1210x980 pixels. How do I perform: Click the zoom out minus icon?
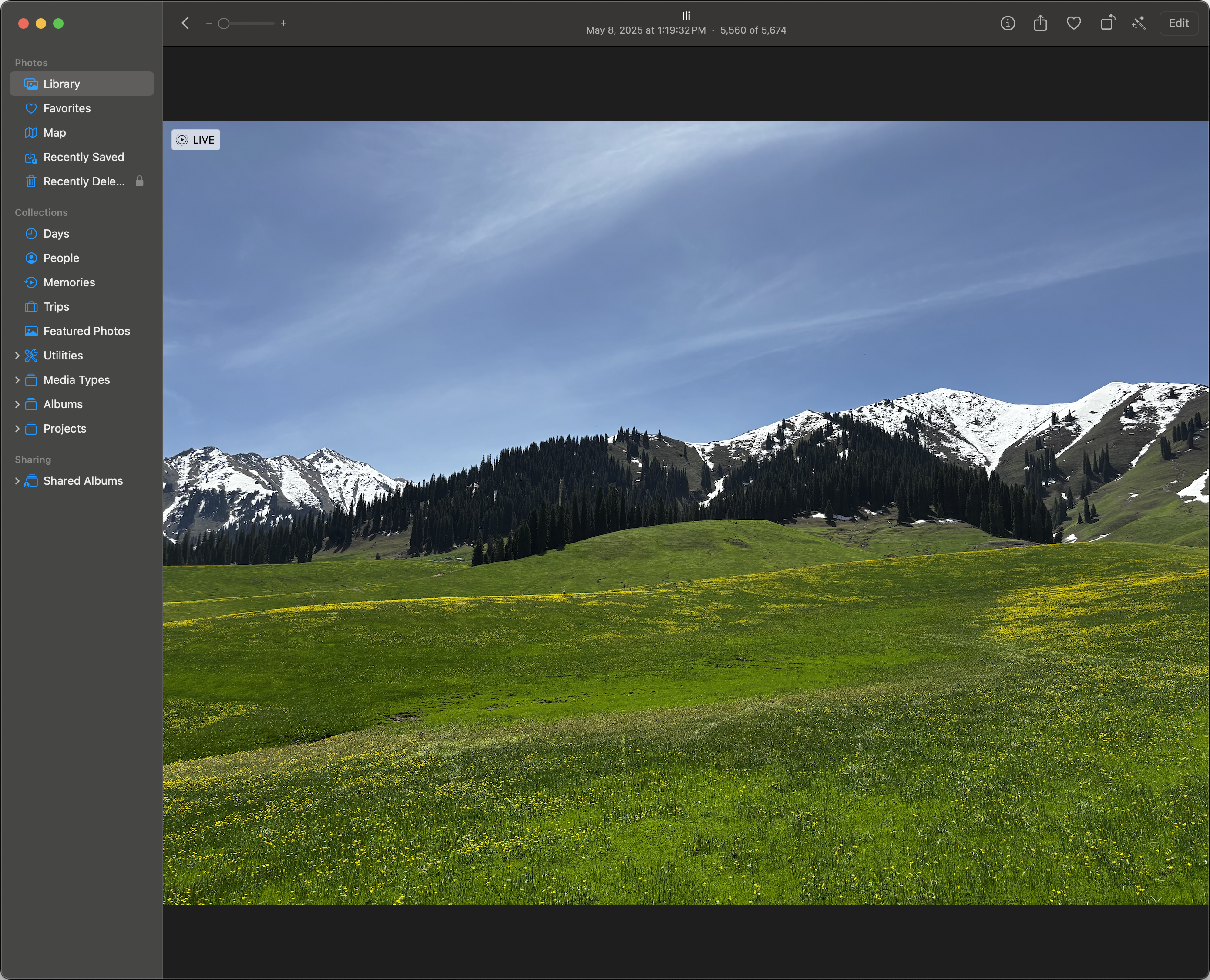click(x=209, y=23)
